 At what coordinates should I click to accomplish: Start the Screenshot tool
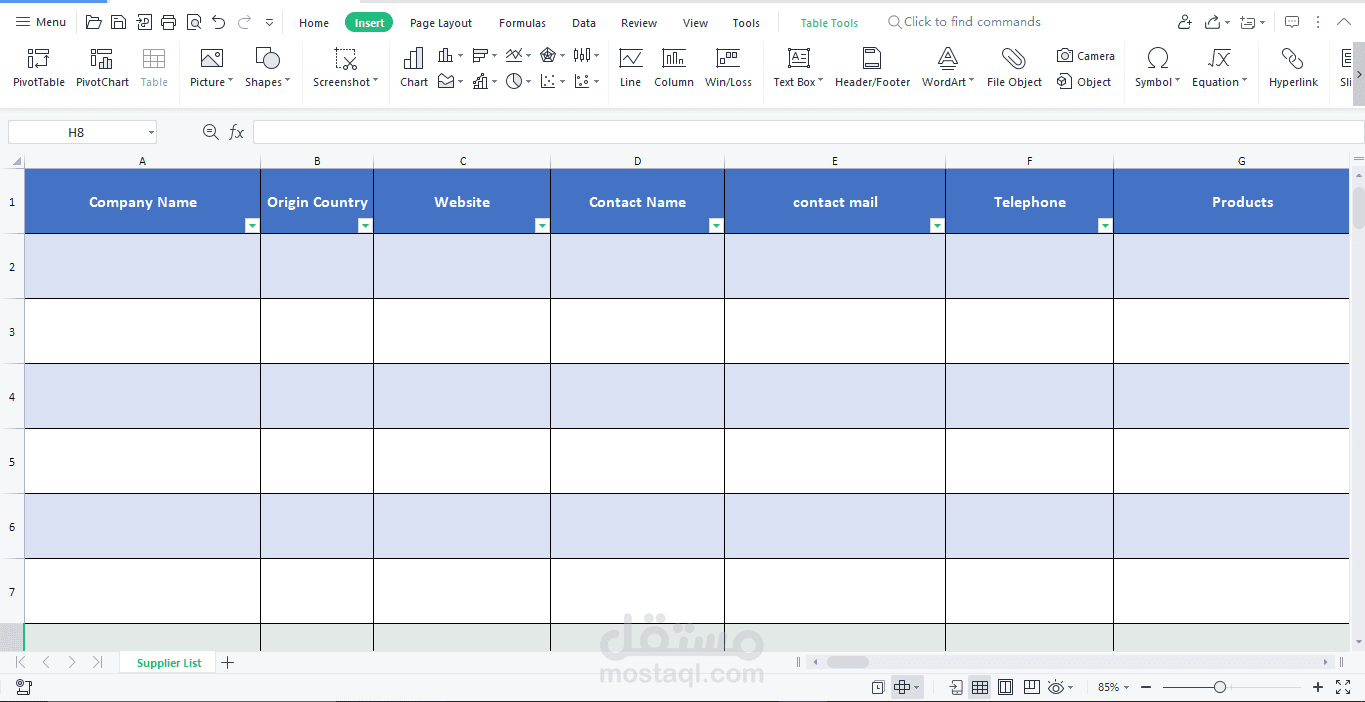pos(345,68)
